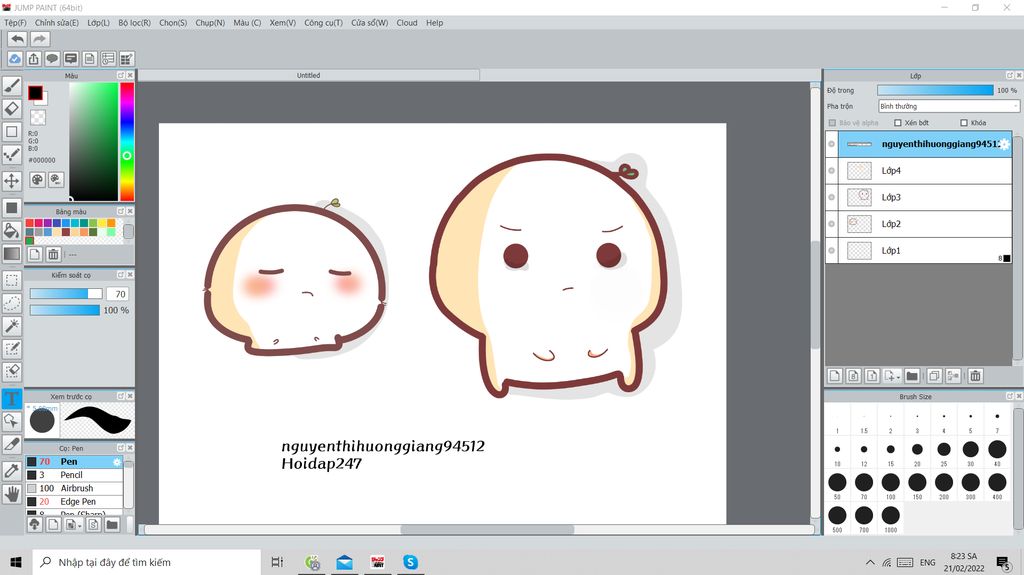
Task: Select the Eraser tool
Action: (x=12, y=108)
